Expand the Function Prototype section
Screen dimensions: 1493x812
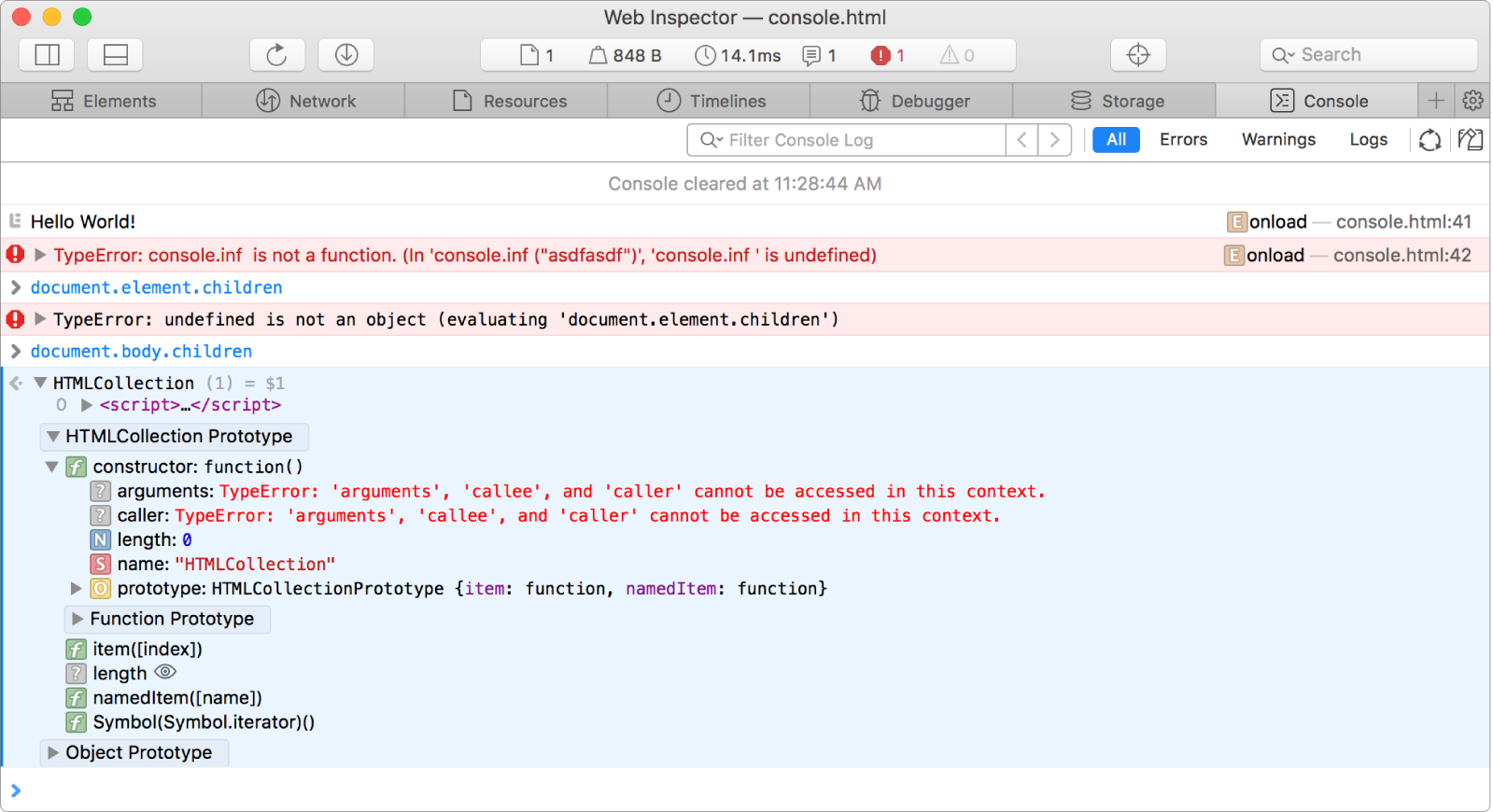(x=78, y=619)
